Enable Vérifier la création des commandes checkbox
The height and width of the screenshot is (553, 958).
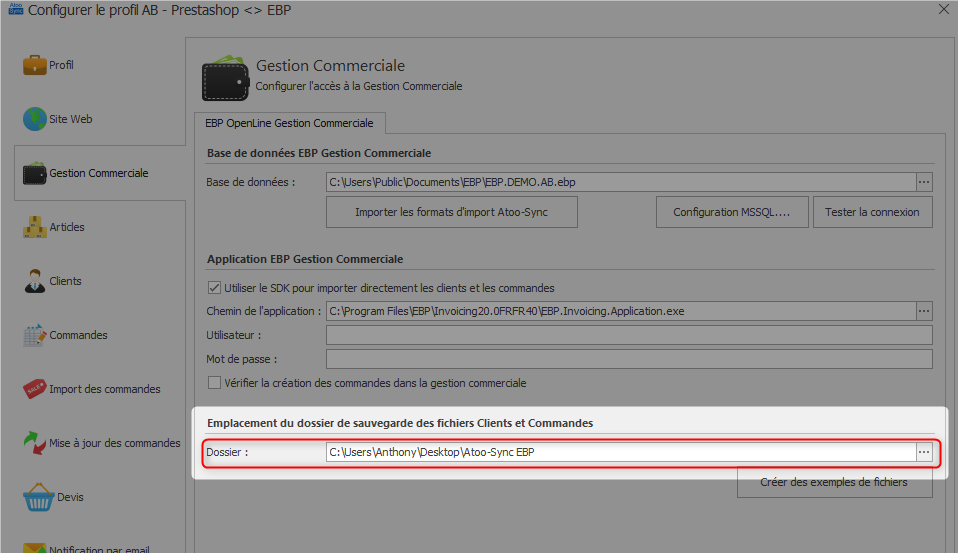click(x=214, y=383)
